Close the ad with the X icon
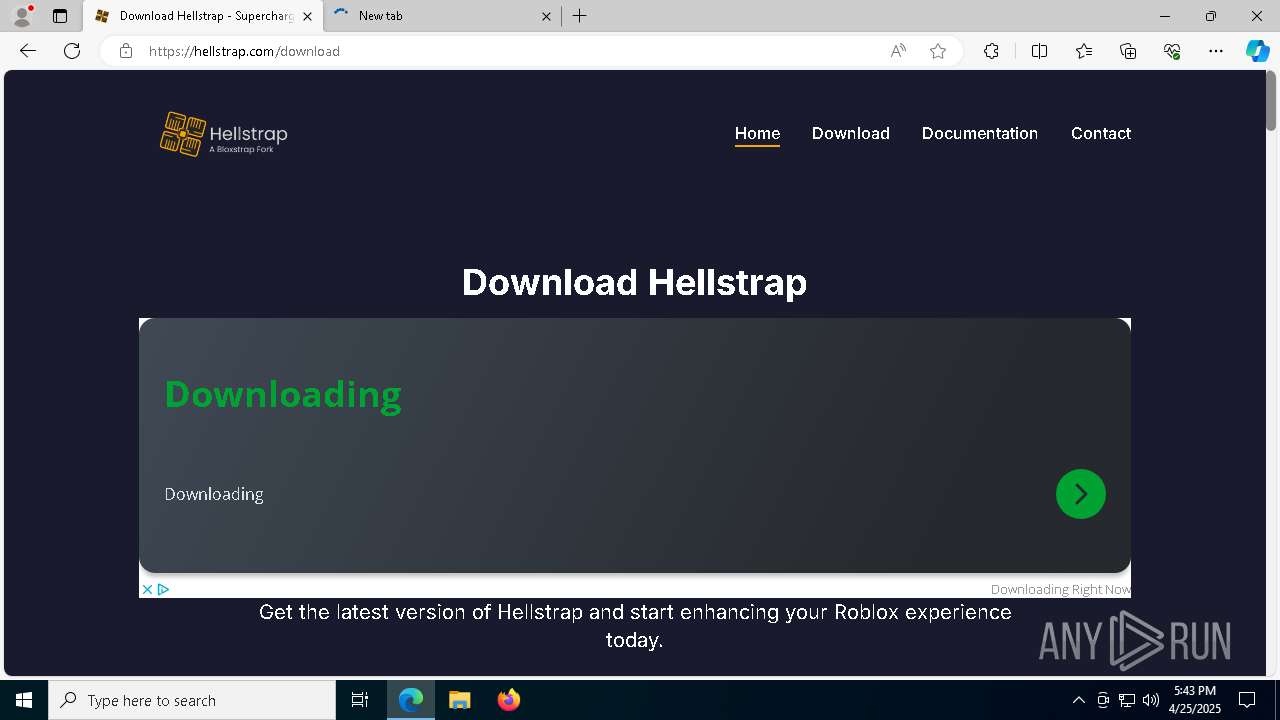The height and width of the screenshot is (720, 1280). pyautogui.click(x=147, y=589)
